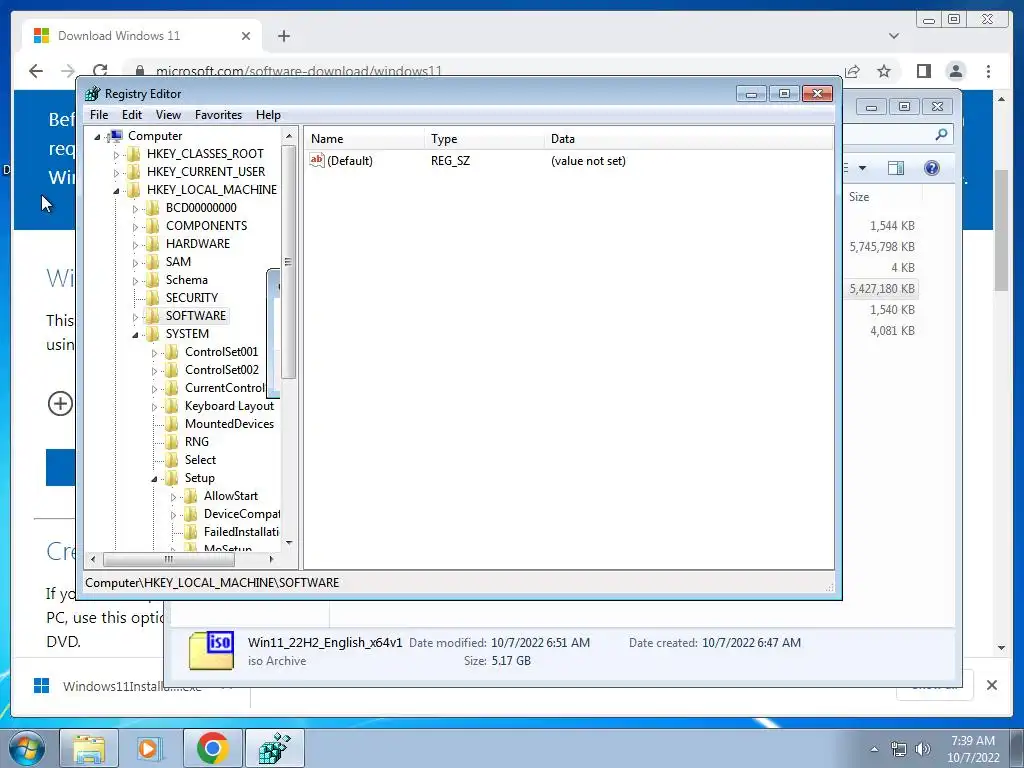
Task: Open the File menu in Registry Editor
Action: click(x=99, y=115)
